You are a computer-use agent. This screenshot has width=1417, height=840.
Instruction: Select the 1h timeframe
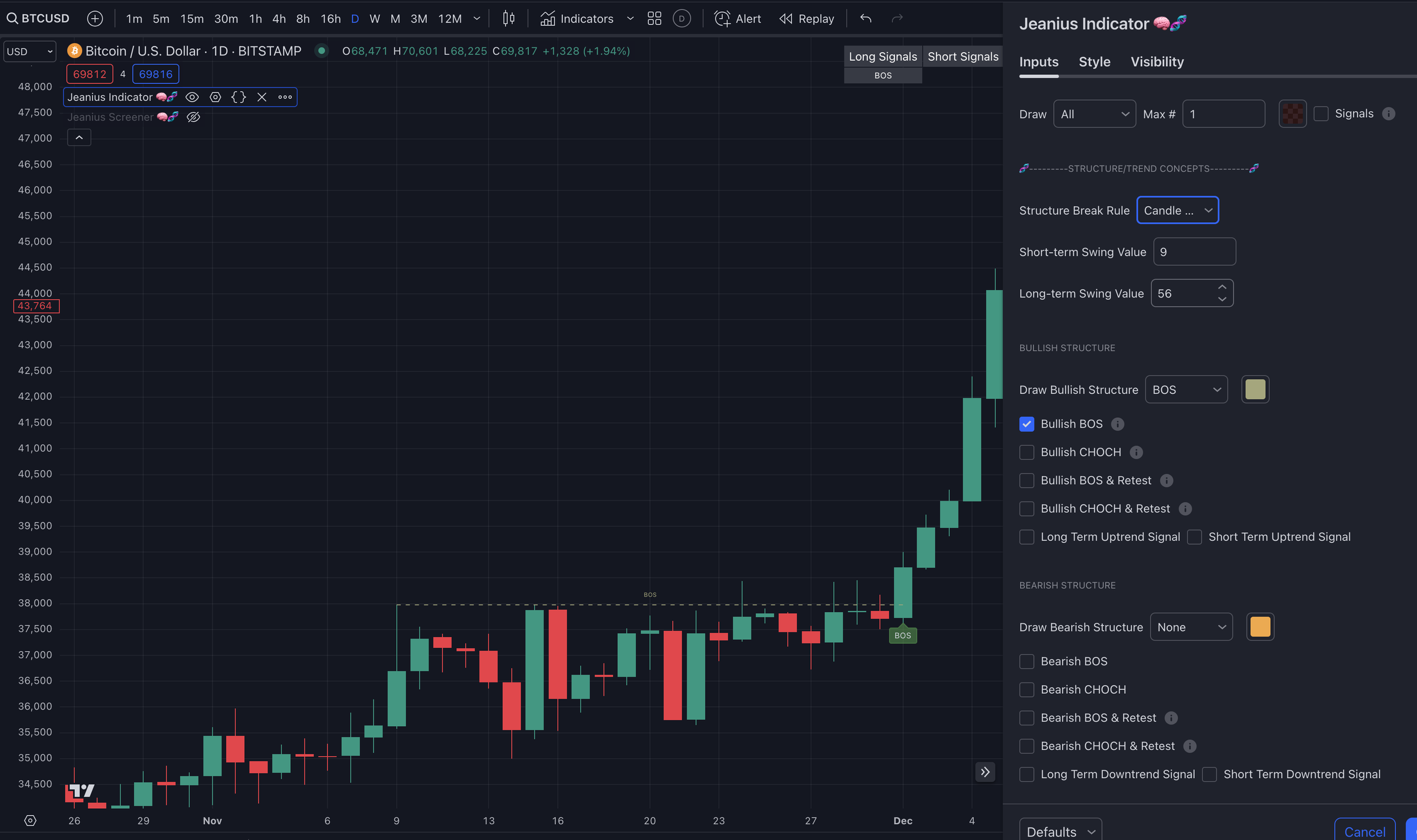pos(256,19)
